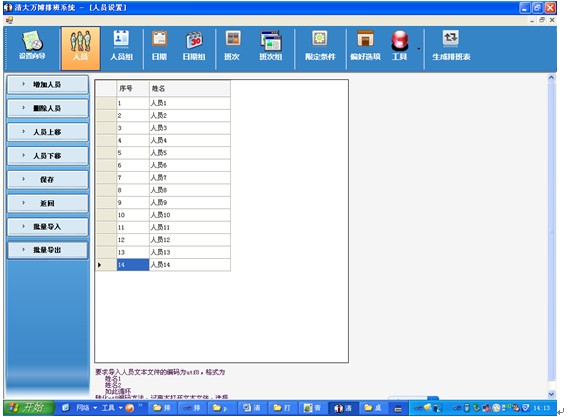The height and width of the screenshot is (417, 568).
Task: Select the 班次组 shift group icon
Action: point(271,46)
